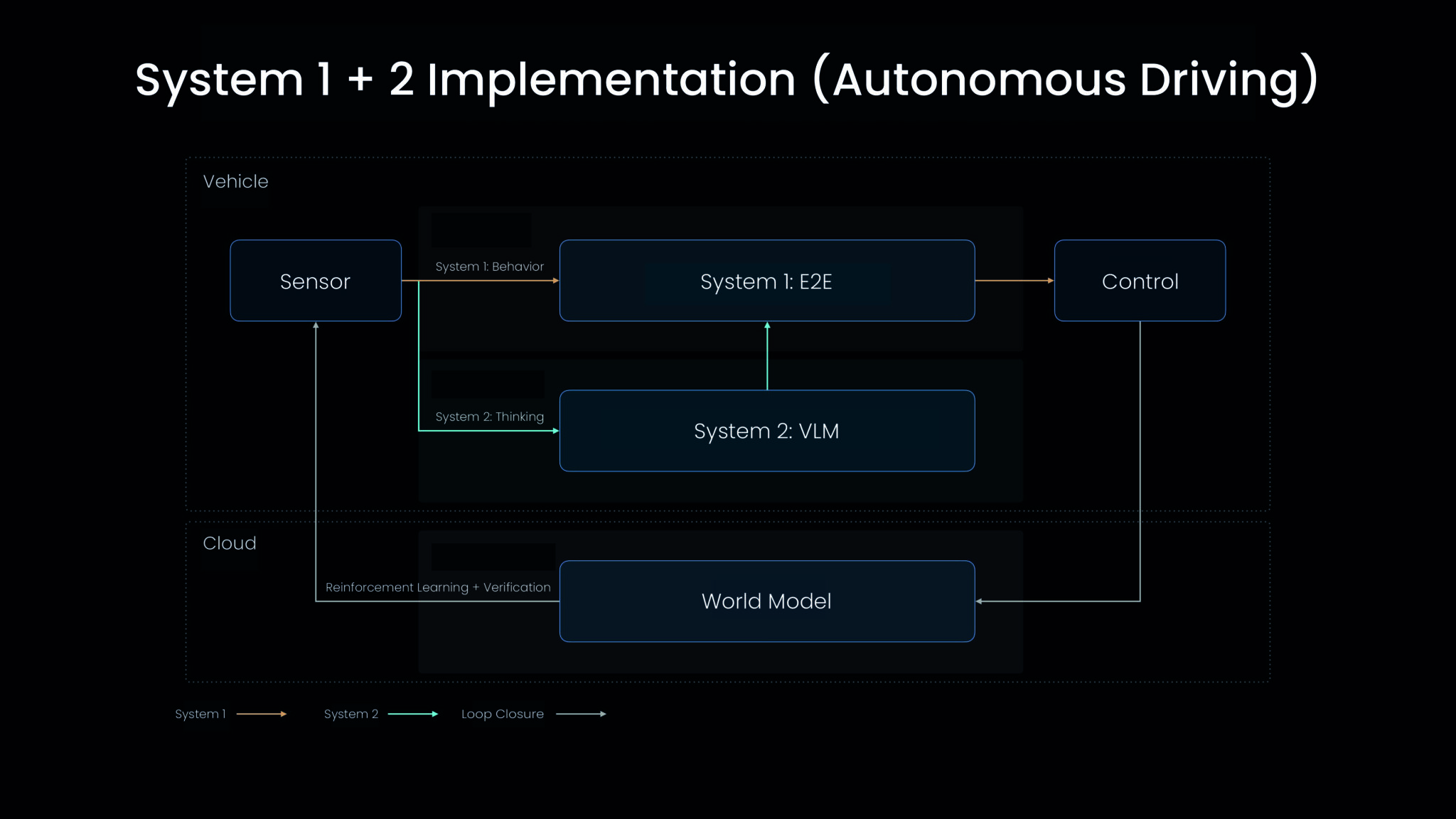Image resolution: width=1456 pixels, height=819 pixels.
Task: Select the Sensor block
Action: click(x=315, y=280)
